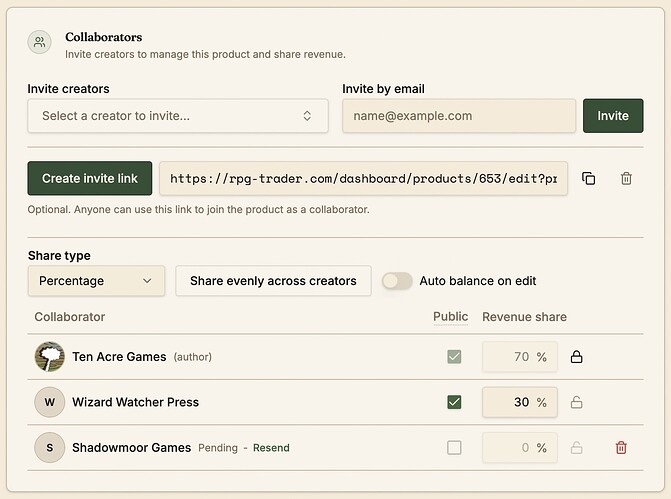Image resolution: width=671 pixels, height=499 pixels.
Task: Click the Shadowmoor Games avatar
Action: pos(50,448)
